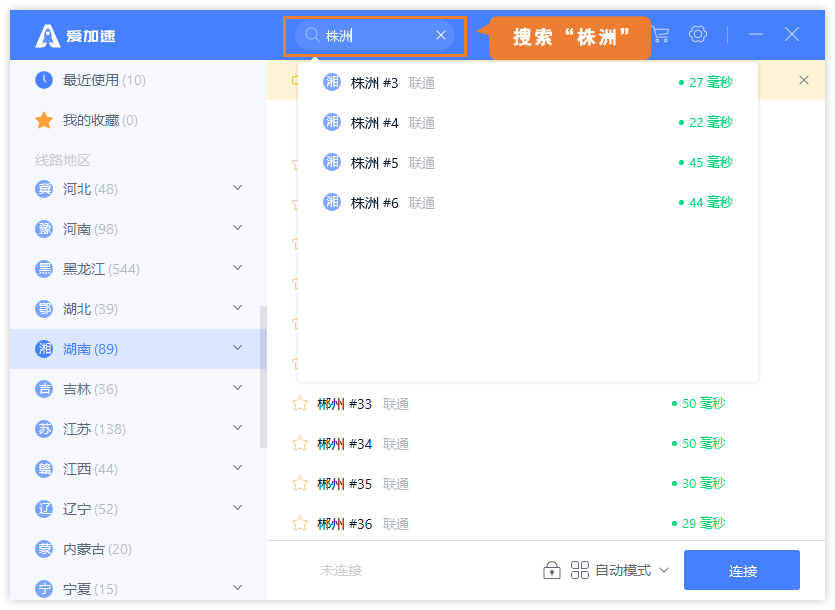Image resolution: width=835 pixels, height=610 pixels.
Task: Favorite the 郴州 #36 line with its star
Action: (x=299, y=524)
